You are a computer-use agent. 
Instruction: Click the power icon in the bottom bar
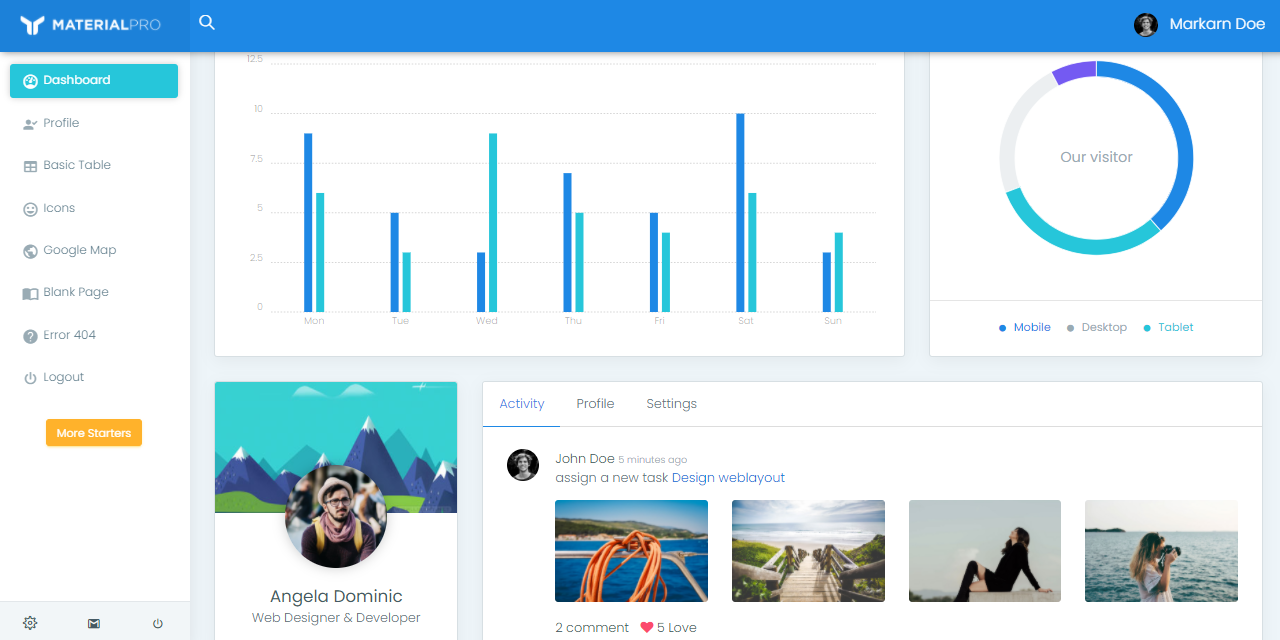tap(157, 622)
